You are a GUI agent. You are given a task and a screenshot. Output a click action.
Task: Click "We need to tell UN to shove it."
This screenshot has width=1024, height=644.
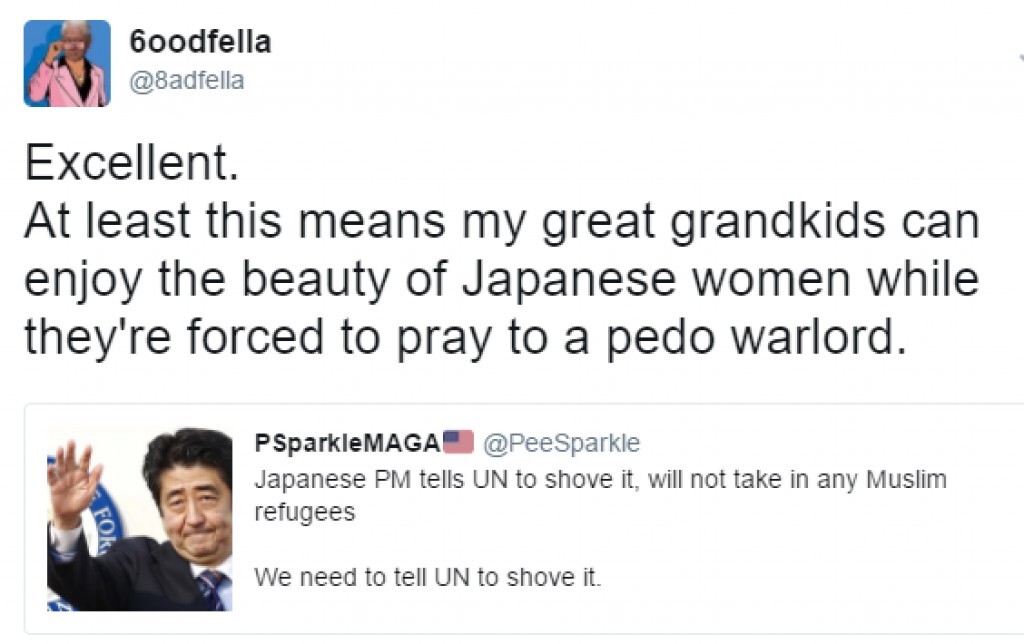pyautogui.click(x=428, y=577)
